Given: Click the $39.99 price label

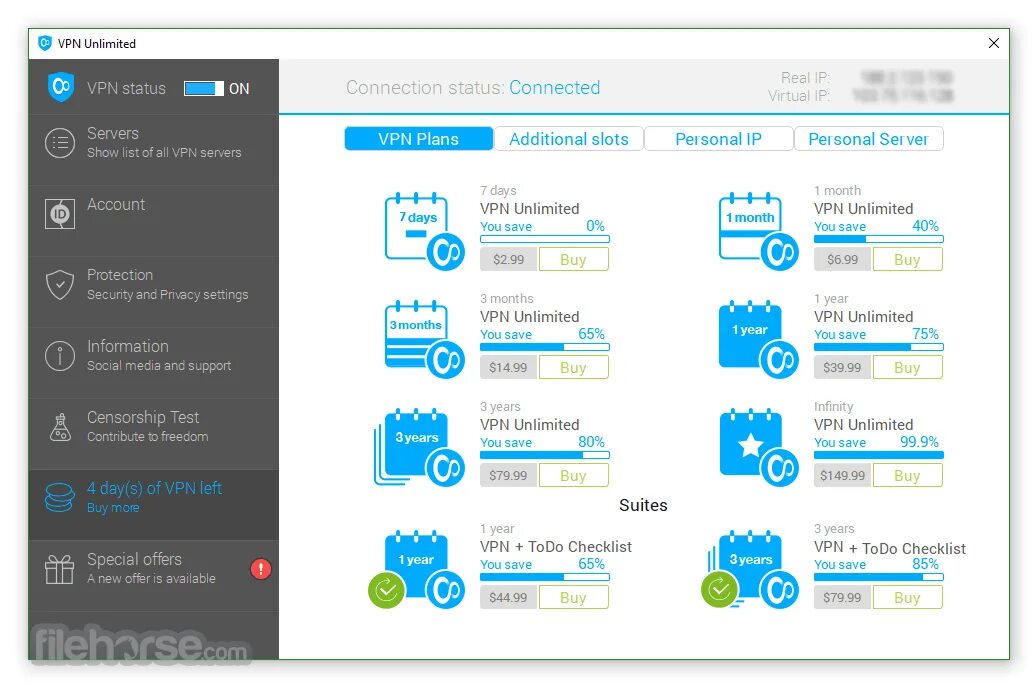Looking at the screenshot, I should coord(842,367).
